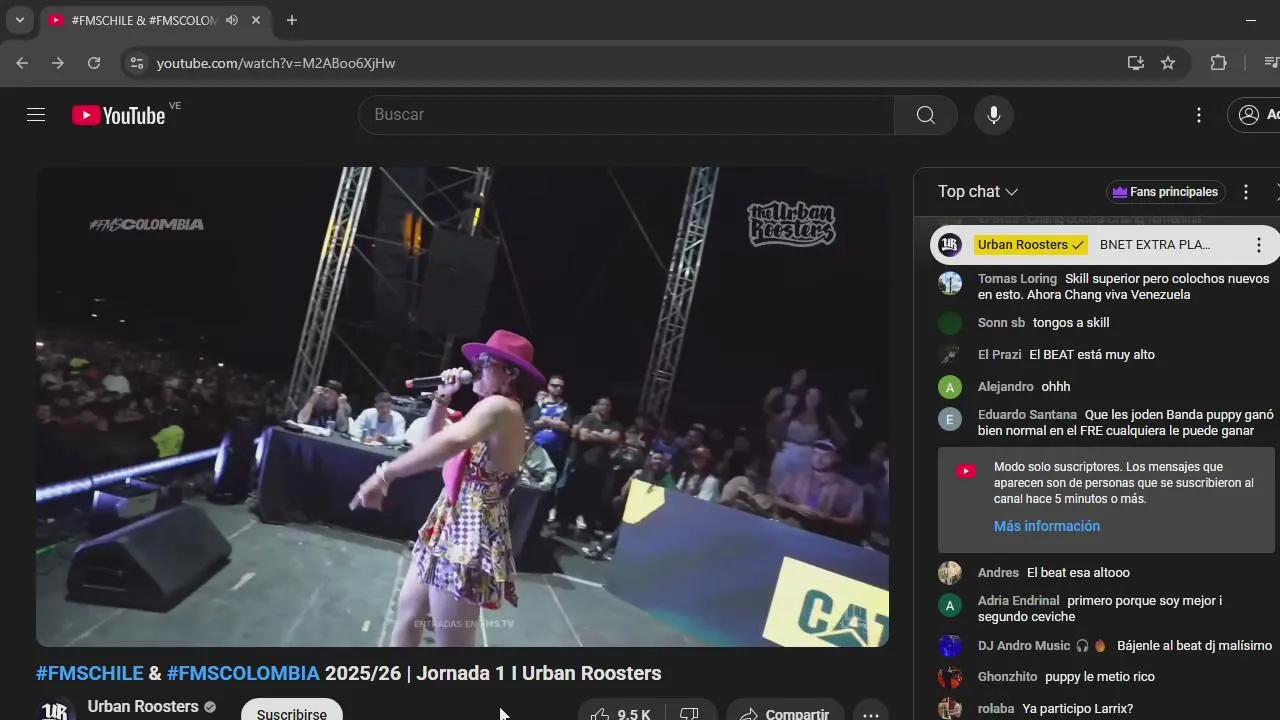Focus the Buscar search field
The height and width of the screenshot is (720, 1280).
pos(626,115)
